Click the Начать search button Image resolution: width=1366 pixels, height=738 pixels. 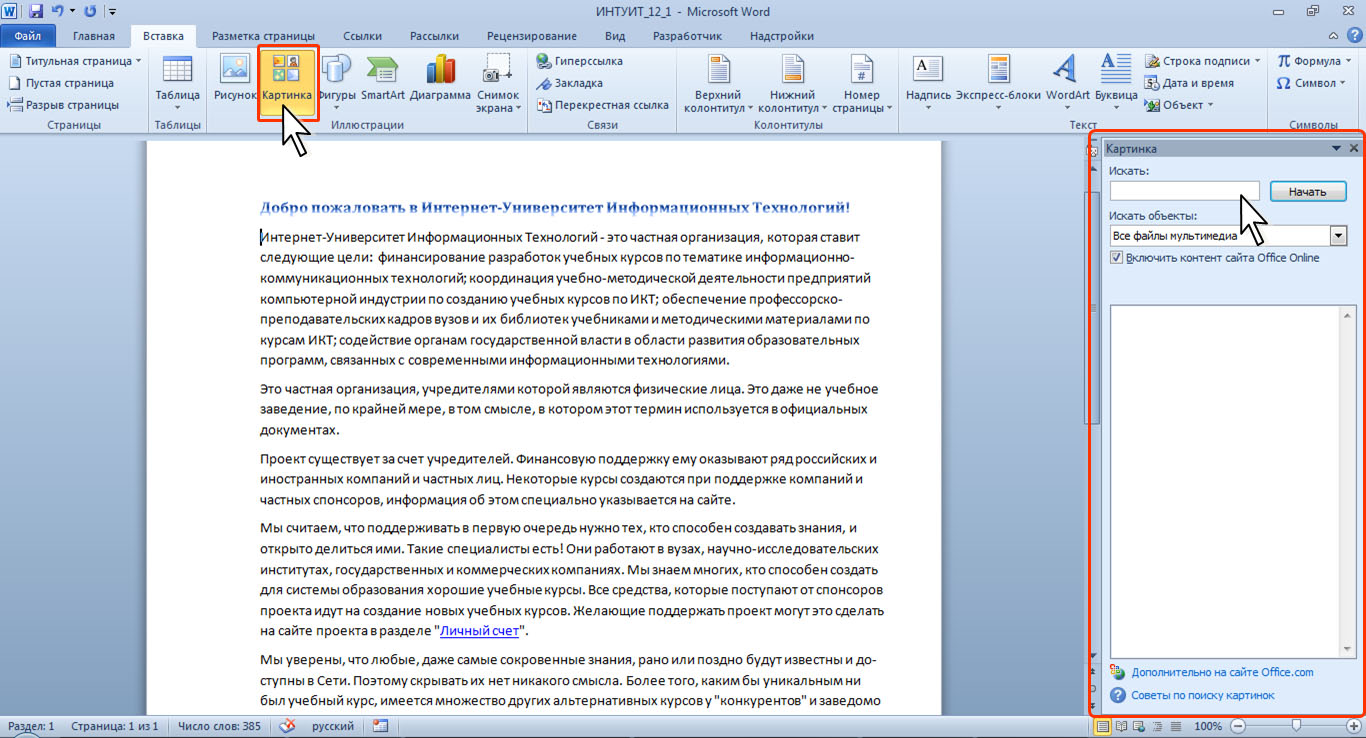1308,191
